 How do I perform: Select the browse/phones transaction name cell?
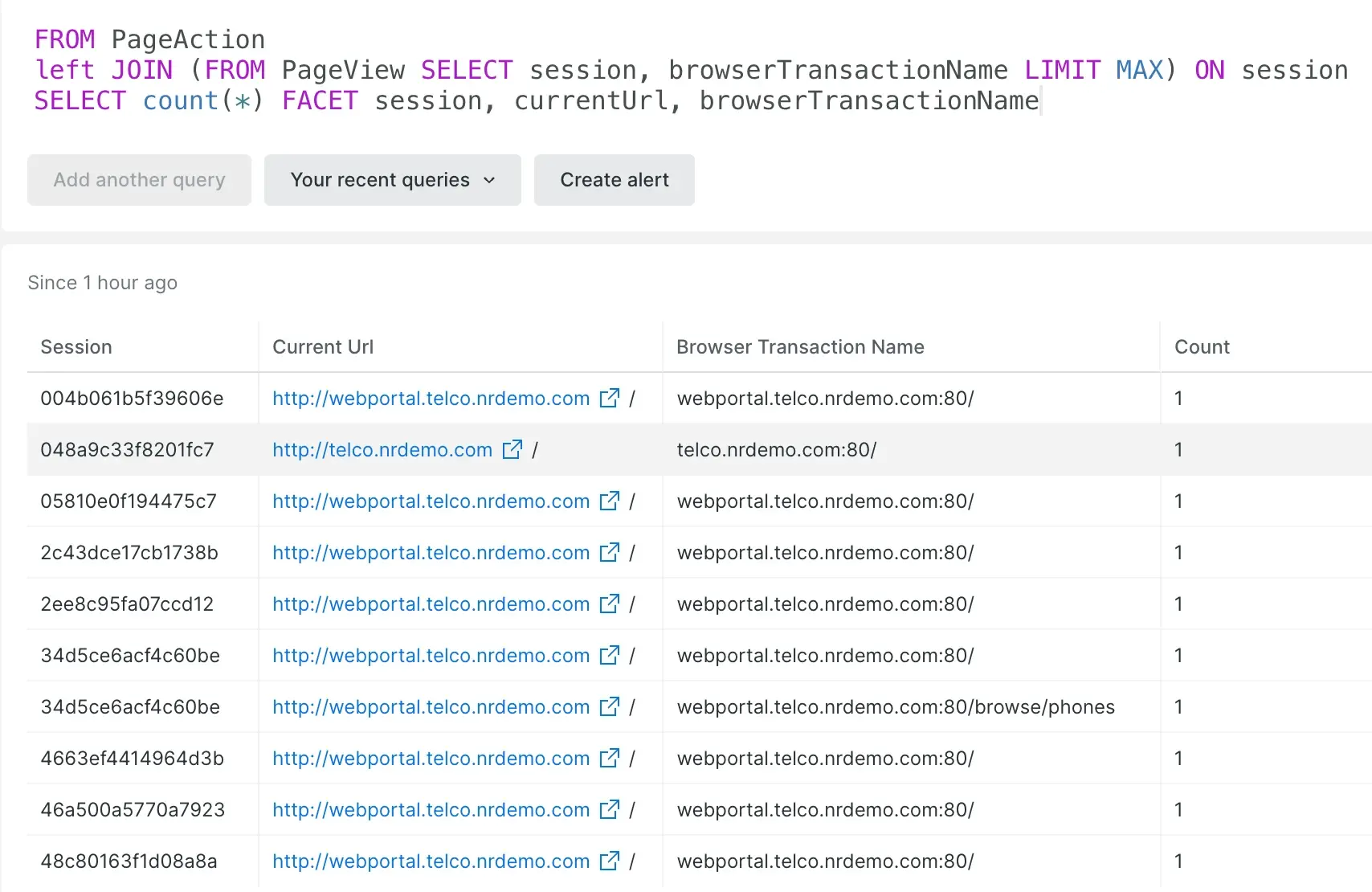(x=896, y=707)
